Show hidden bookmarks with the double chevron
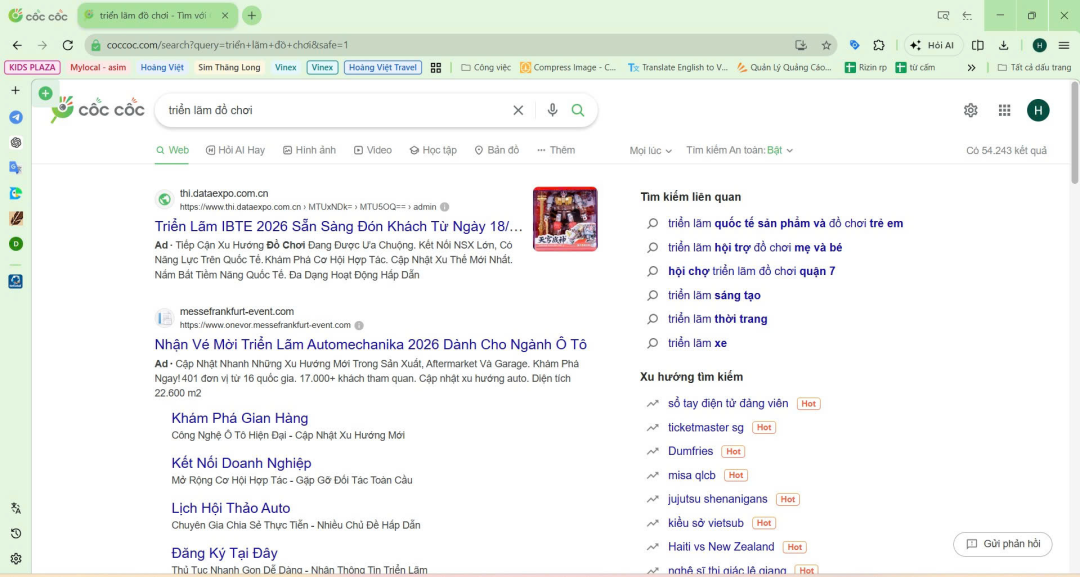 click(x=971, y=67)
